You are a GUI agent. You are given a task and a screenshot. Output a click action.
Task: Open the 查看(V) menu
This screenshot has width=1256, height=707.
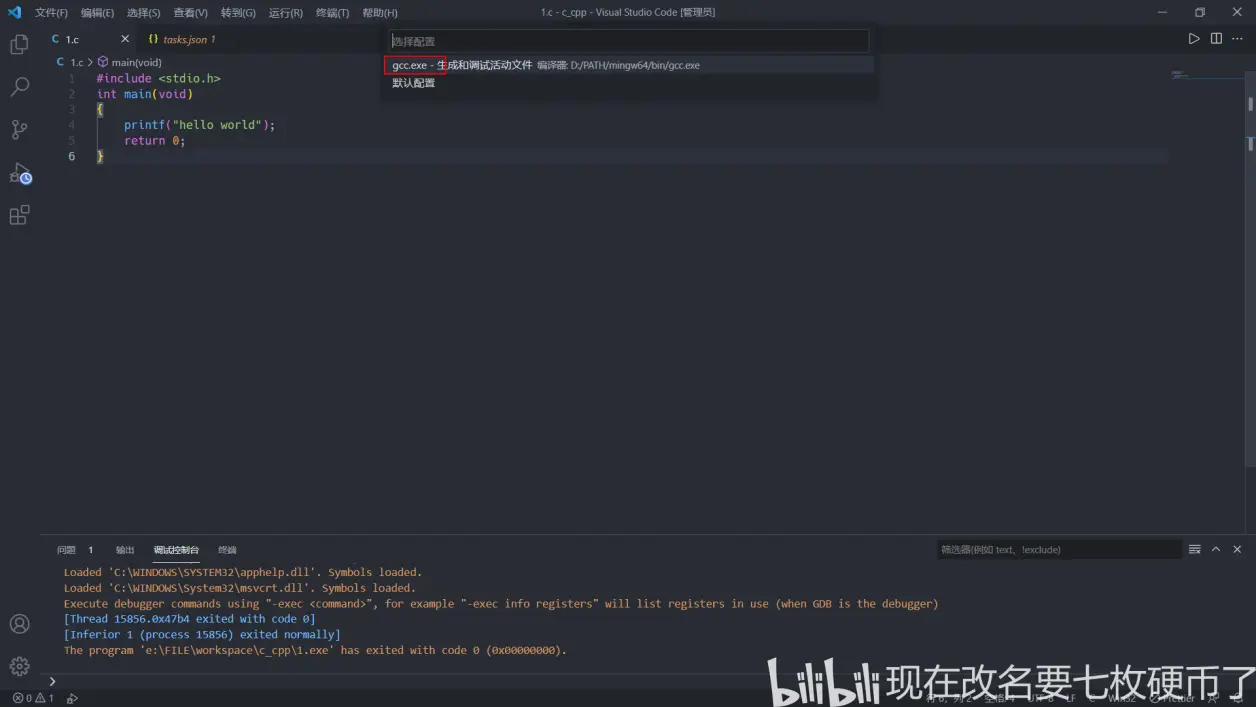pos(190,12)
